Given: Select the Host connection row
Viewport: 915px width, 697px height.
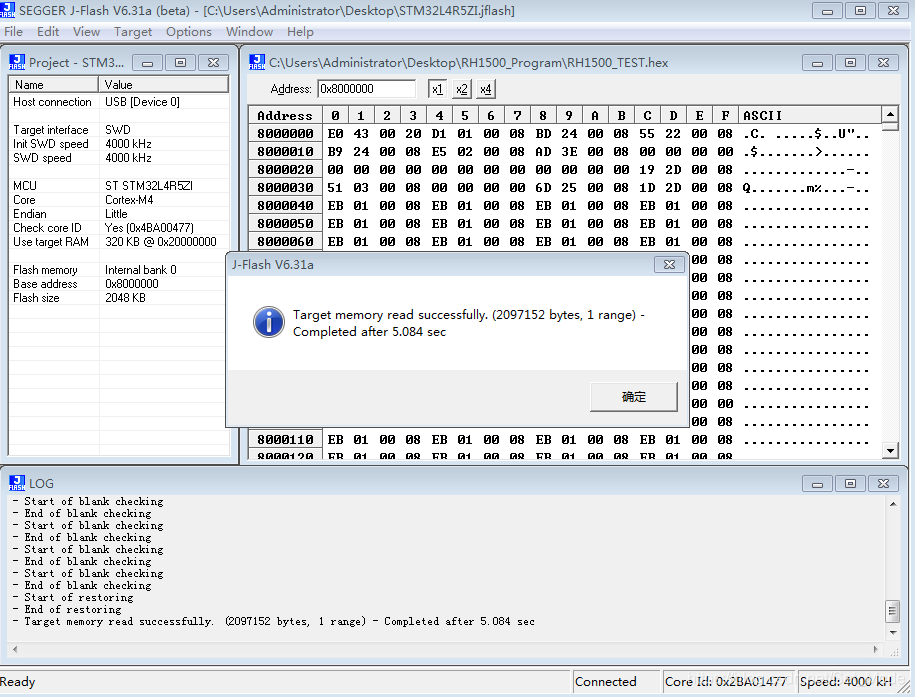Looking at the screenshot, I should click(x=118, y=102).
